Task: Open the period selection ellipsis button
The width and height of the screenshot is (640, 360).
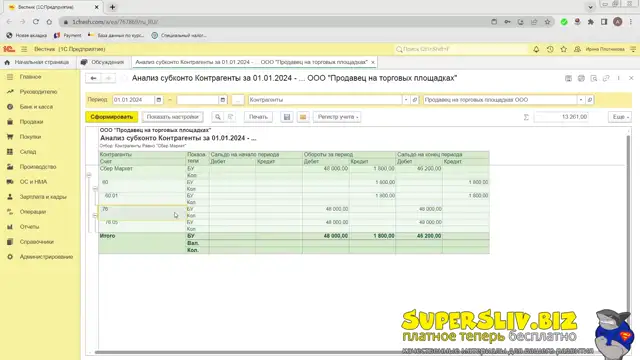Action: (x=238, y=100)
